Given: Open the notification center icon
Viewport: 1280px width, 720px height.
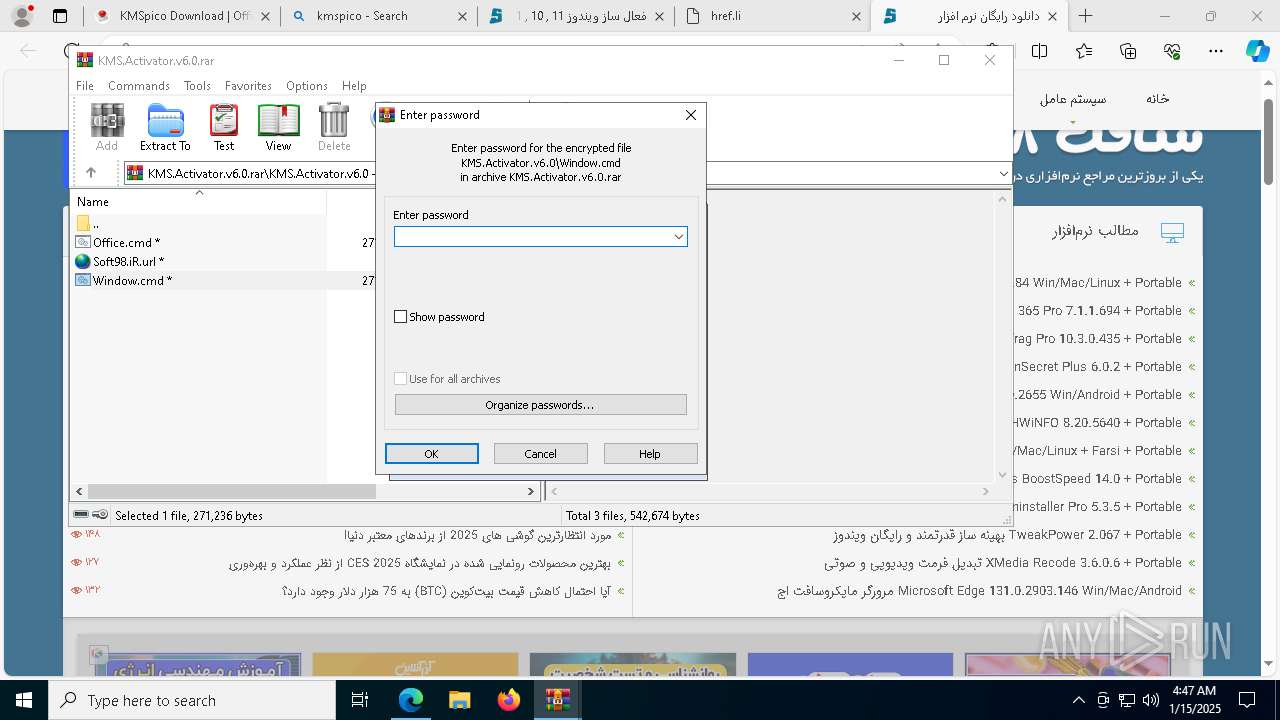Looking at the screenshot, I should coord(1247,700).
